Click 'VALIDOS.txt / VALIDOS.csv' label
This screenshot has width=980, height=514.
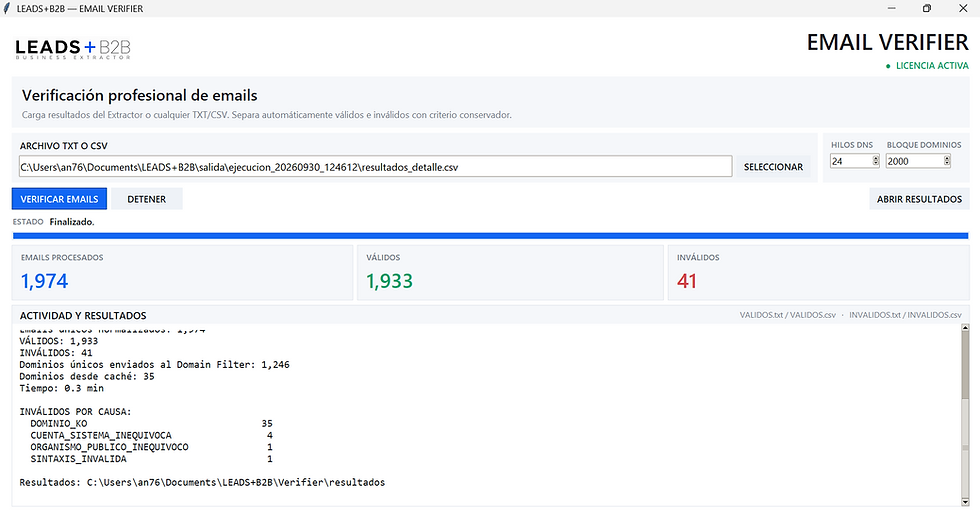tap(788, 315)
